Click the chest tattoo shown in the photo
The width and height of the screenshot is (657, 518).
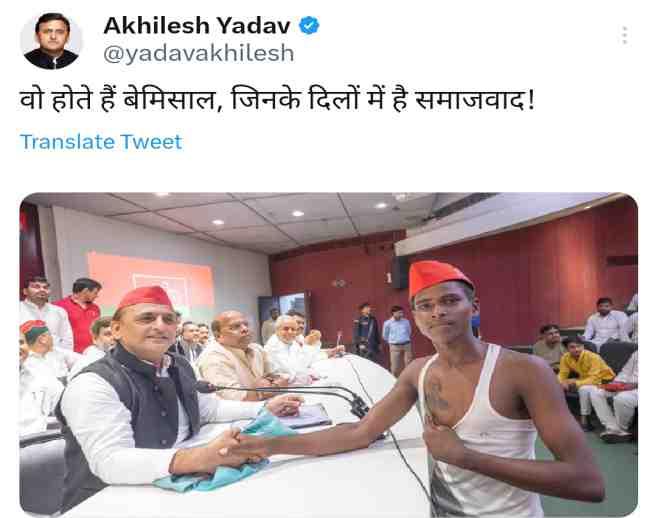tap(436, 396)
